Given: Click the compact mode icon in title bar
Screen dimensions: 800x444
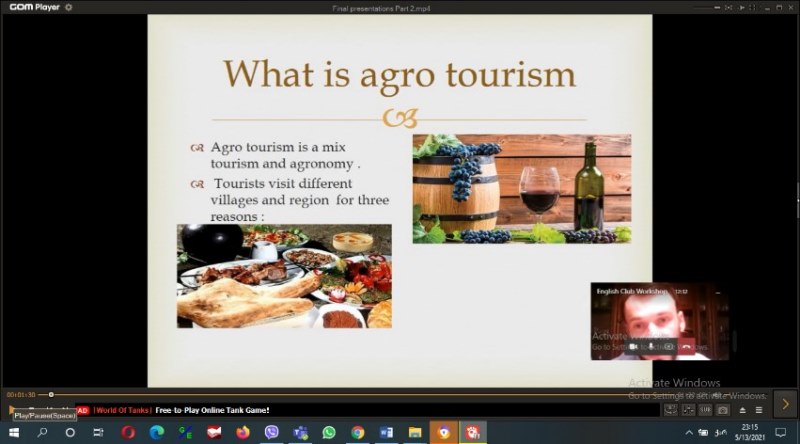Looking at the screenshot, I should click(729, 8).
